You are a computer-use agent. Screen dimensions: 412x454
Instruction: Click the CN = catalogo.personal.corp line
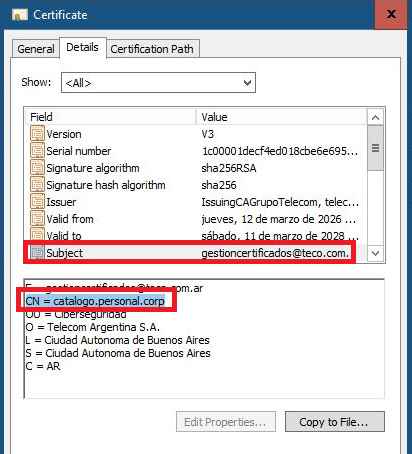[95, 301]
